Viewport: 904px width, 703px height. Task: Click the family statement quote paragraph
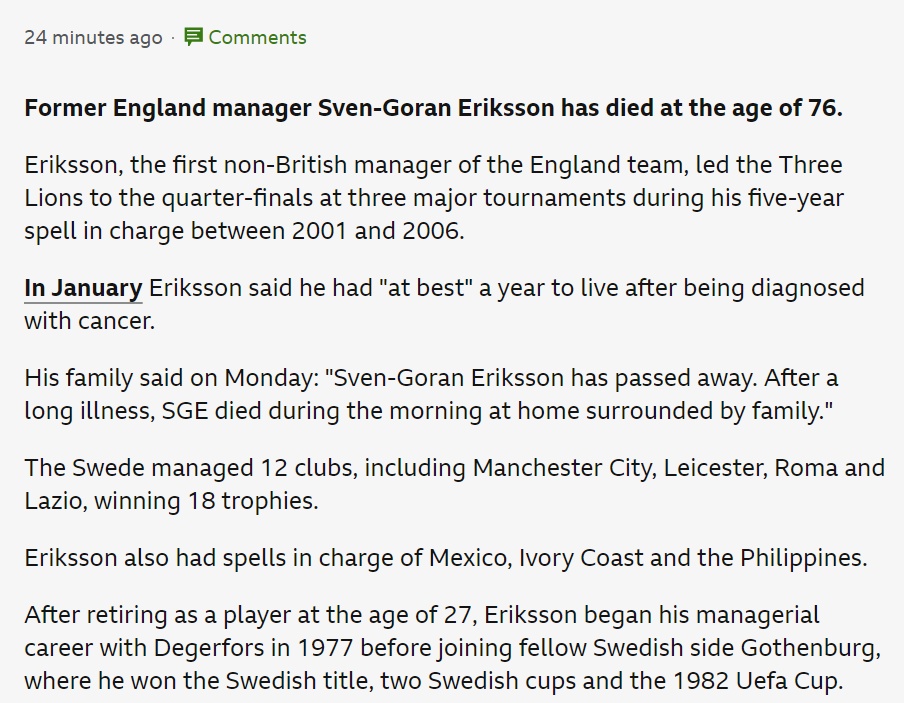coord(431,394)
